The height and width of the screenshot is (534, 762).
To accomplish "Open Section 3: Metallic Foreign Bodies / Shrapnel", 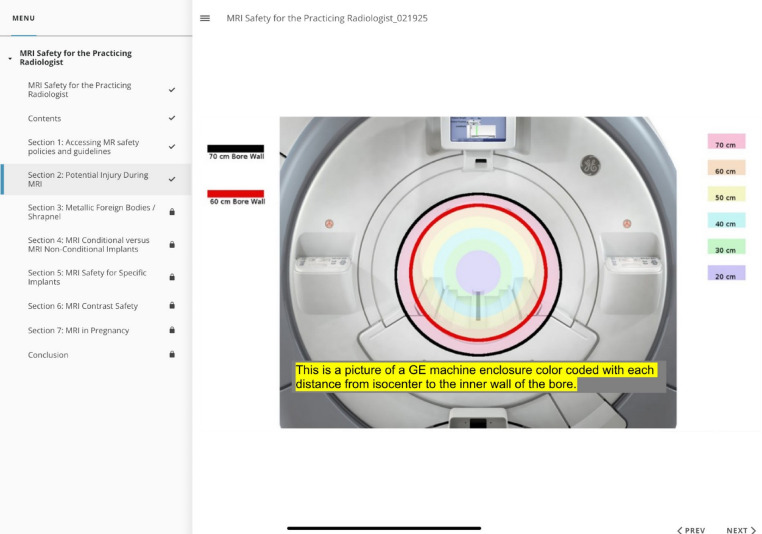I will (x=96, y=212).
